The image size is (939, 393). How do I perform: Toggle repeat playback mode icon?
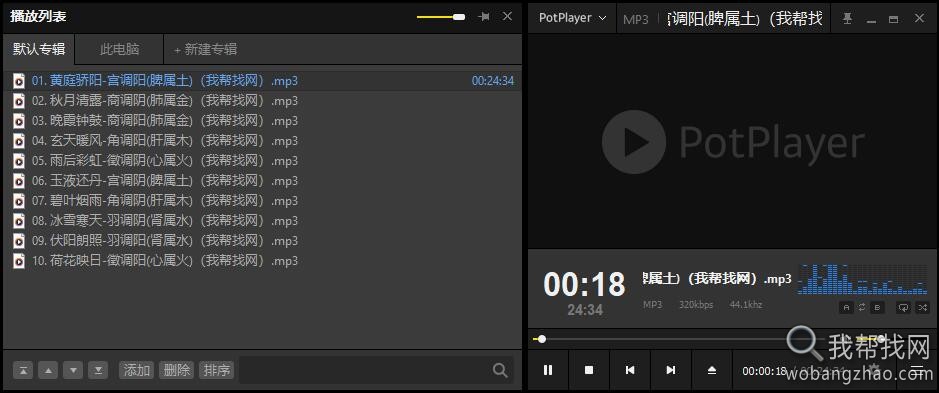pyautogui.click(x=903, y=307)
